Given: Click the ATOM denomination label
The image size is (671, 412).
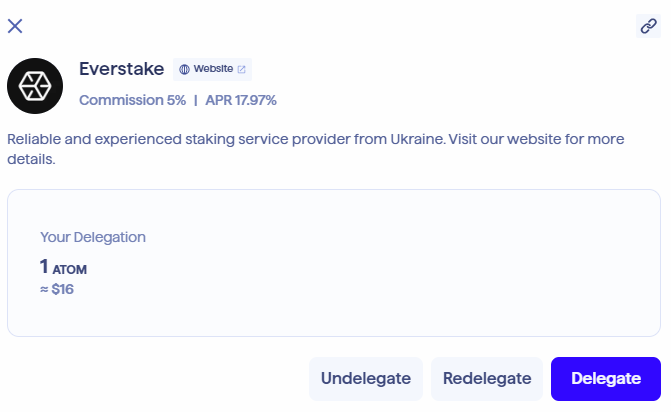Looking at the screenshot, I should (70, 268).
